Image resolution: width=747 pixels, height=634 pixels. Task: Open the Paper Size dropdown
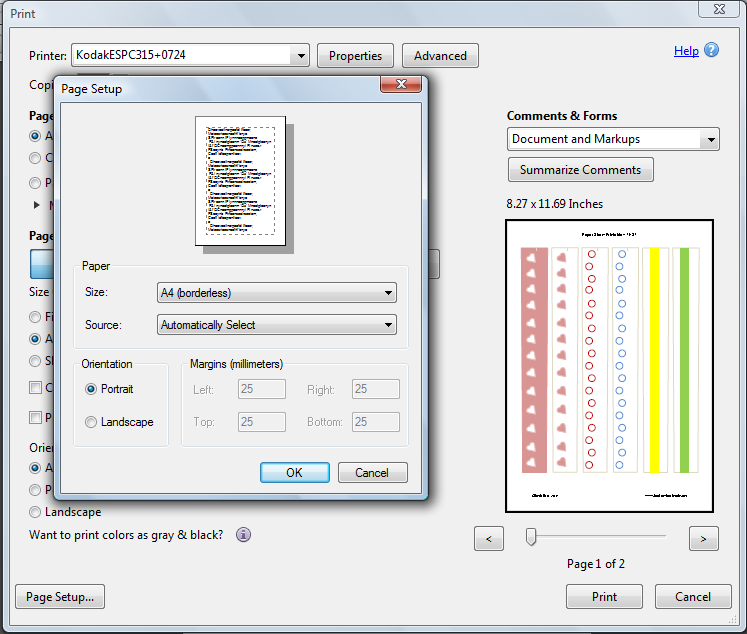click(x=277, y=292)
